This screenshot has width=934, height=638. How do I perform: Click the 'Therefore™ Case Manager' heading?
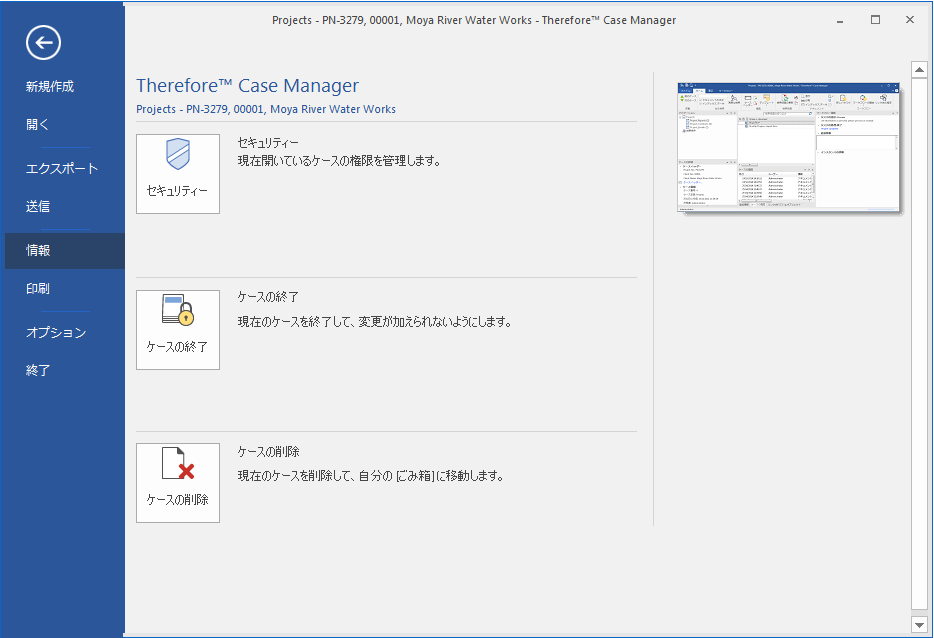248,86
